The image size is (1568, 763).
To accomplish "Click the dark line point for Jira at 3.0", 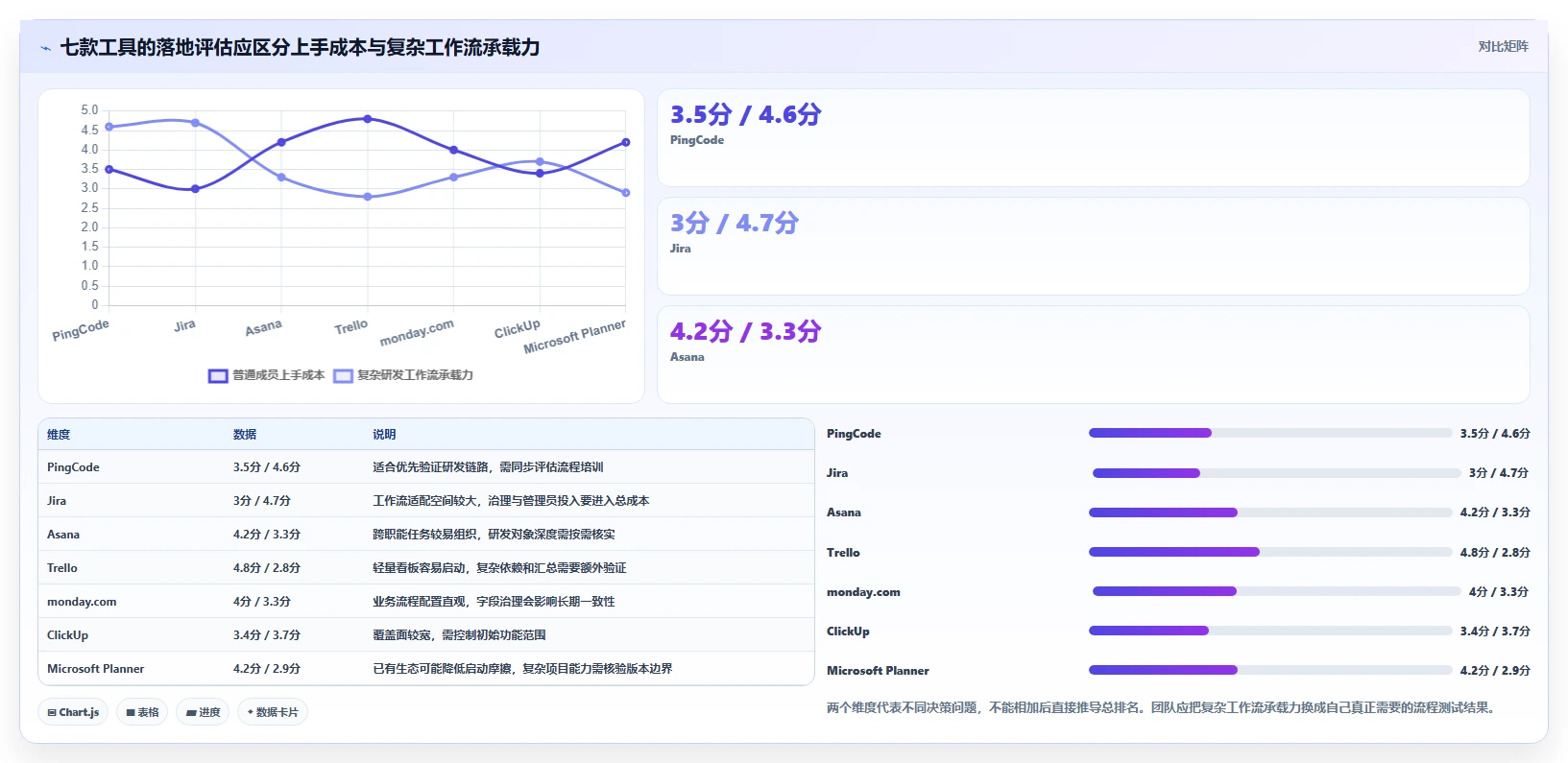I will click(195, 189).
